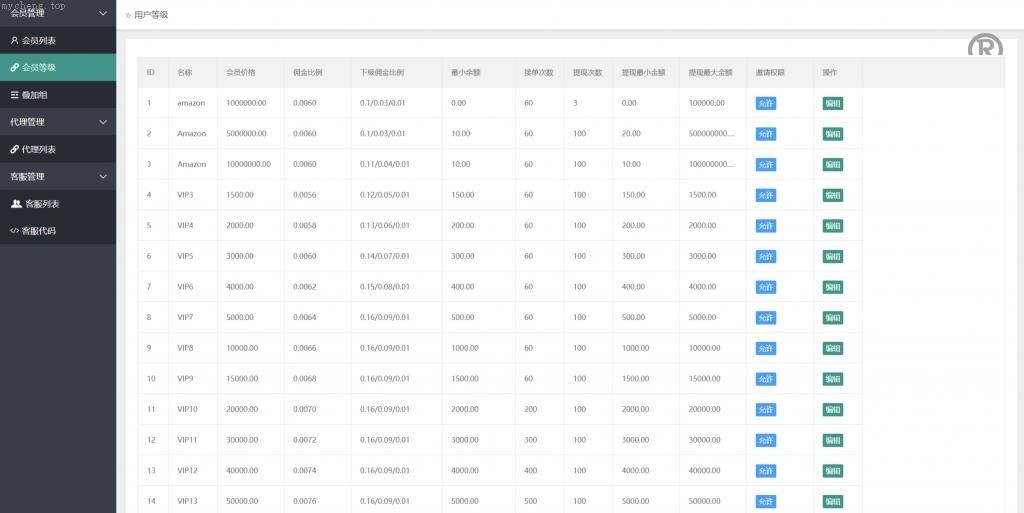Click the code brackets icon beside 客服代码
1024x513 pixels.
click(14, 231)
